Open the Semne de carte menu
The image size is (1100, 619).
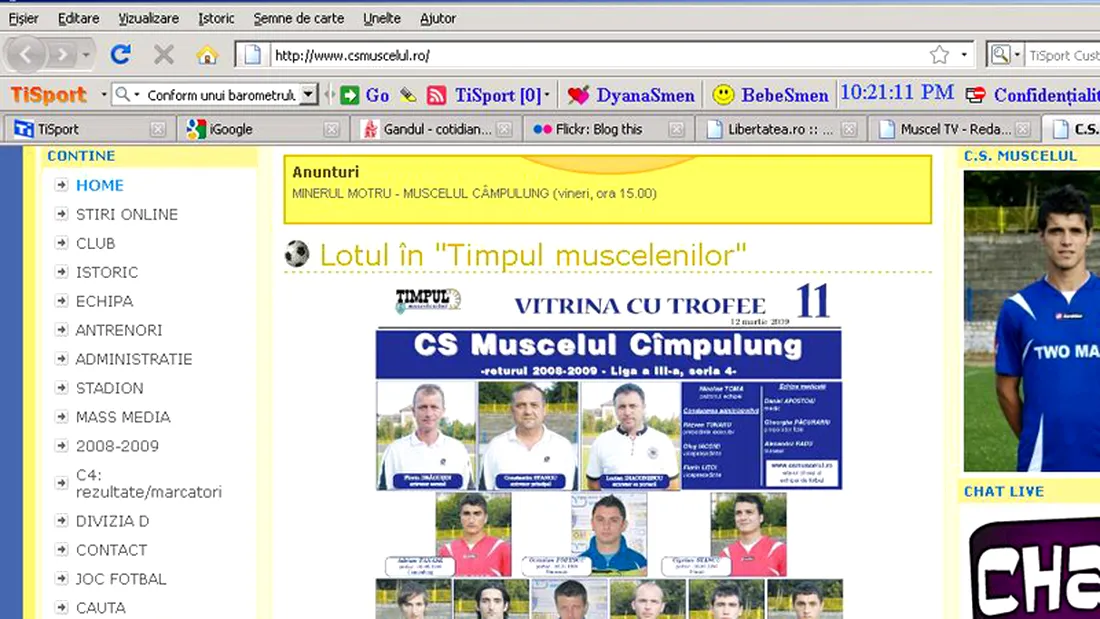coord(299,19)
